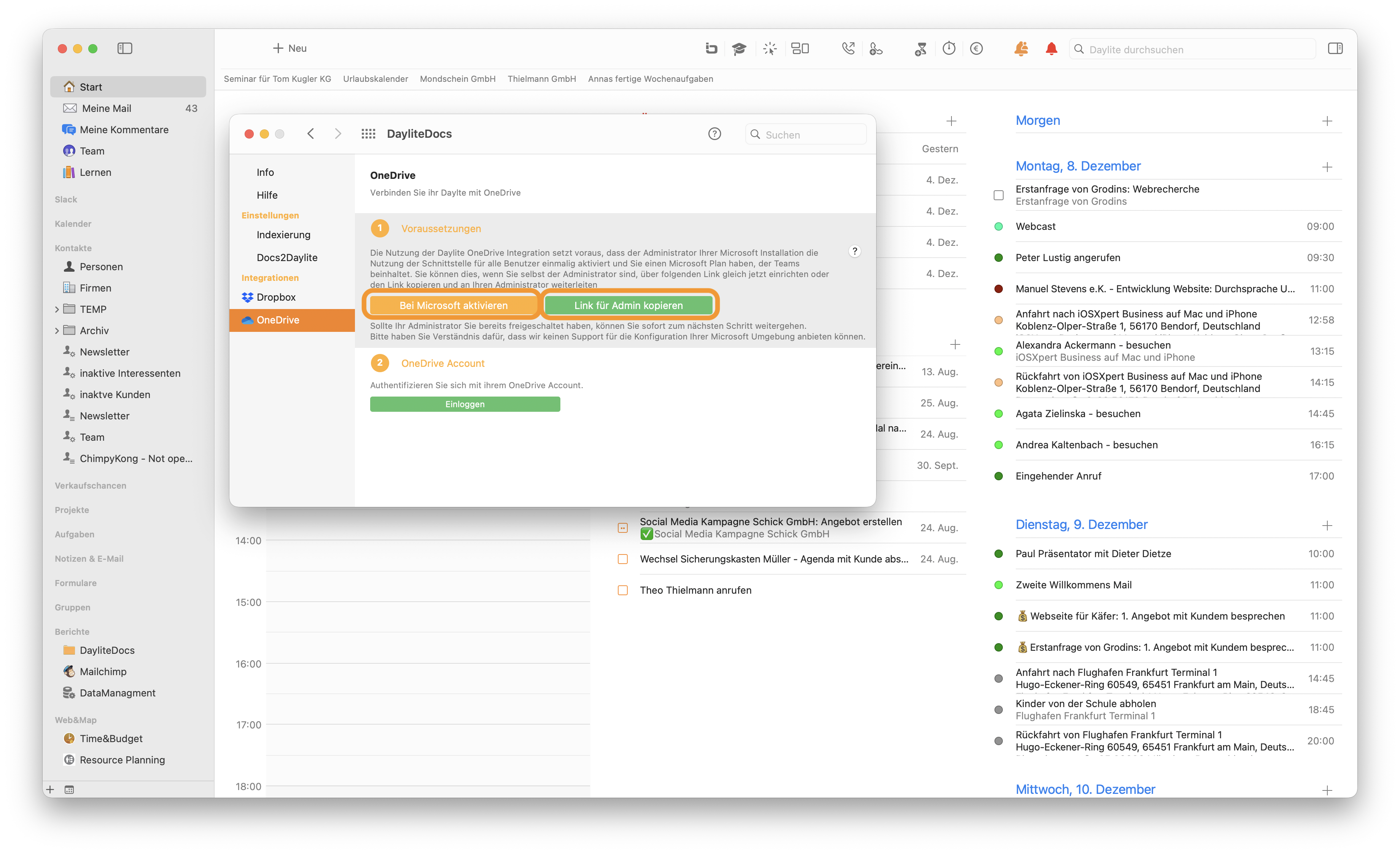1400x854 pixels.
Task: Add an item to Mittwoch, 10. Dezember
Action: point(1327,790)
